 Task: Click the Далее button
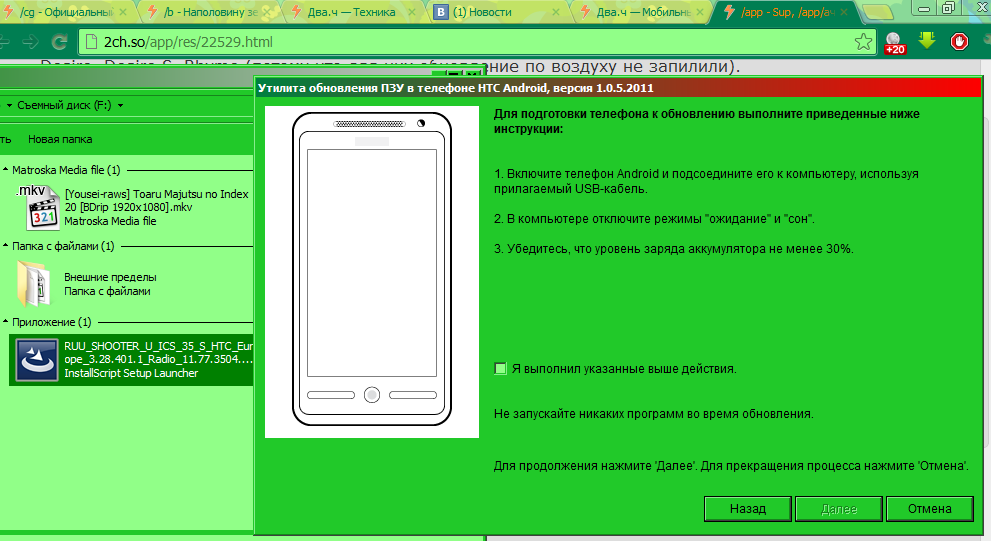point(839,509)
